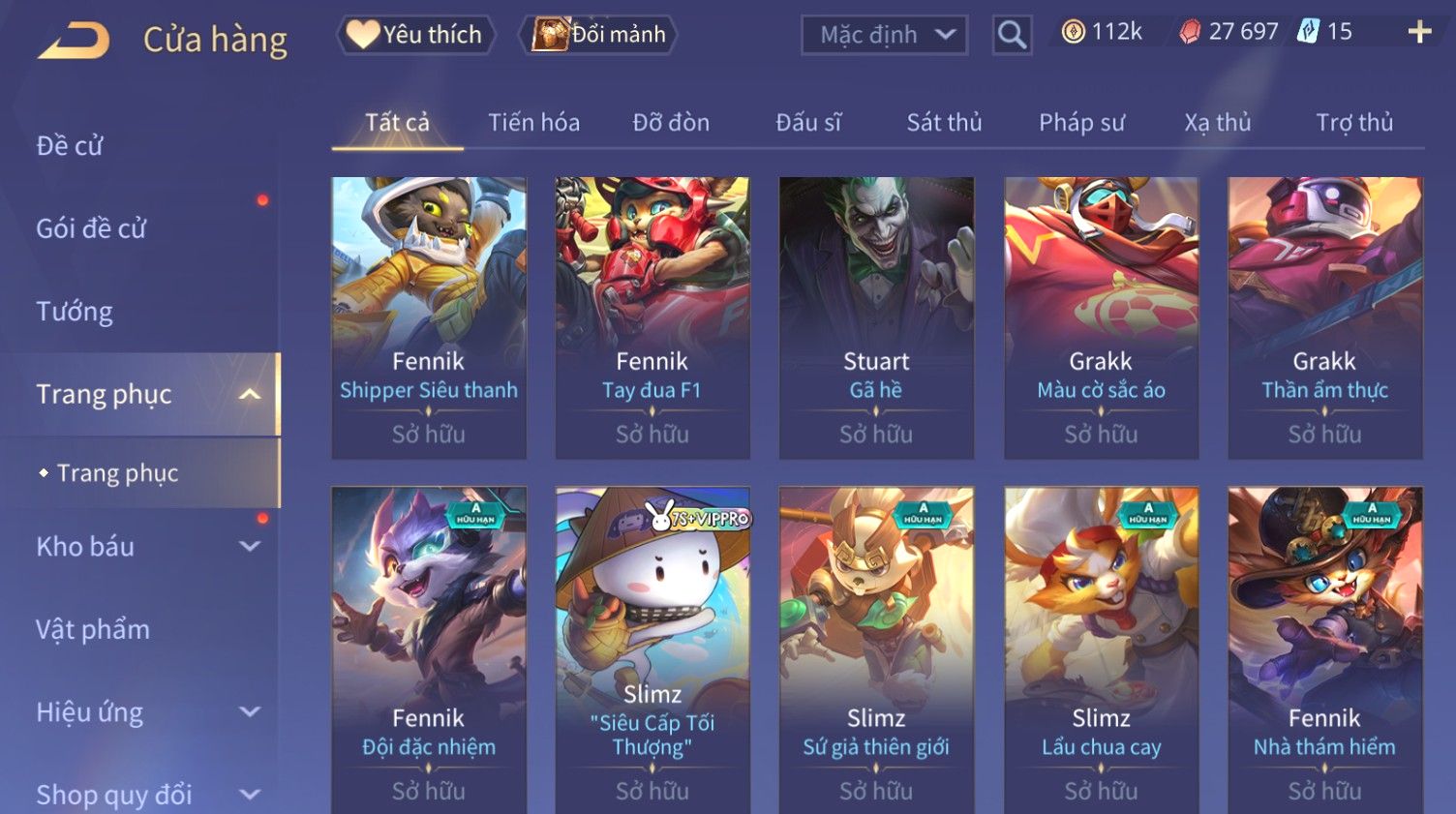Tap the blue voucher icon showing 15
This screenshot has height=814, width=1456.
[x=1308, y=32]
